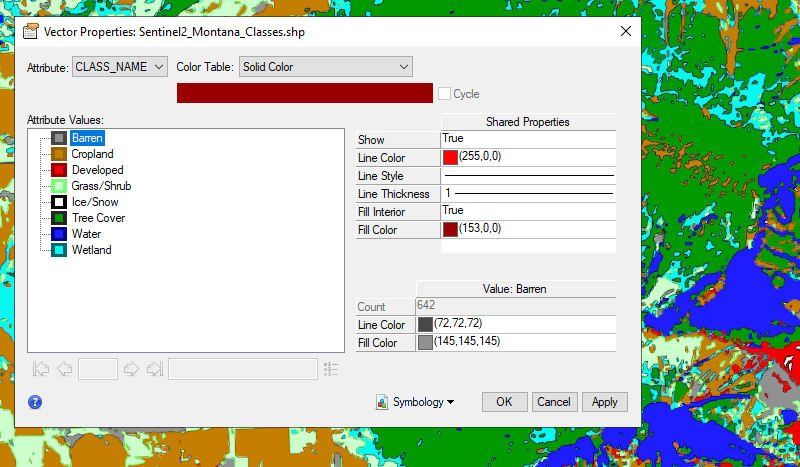Screen dimensions: 800x467
Task: Click the Tree Cover green class icon
Action: (59, 218)
